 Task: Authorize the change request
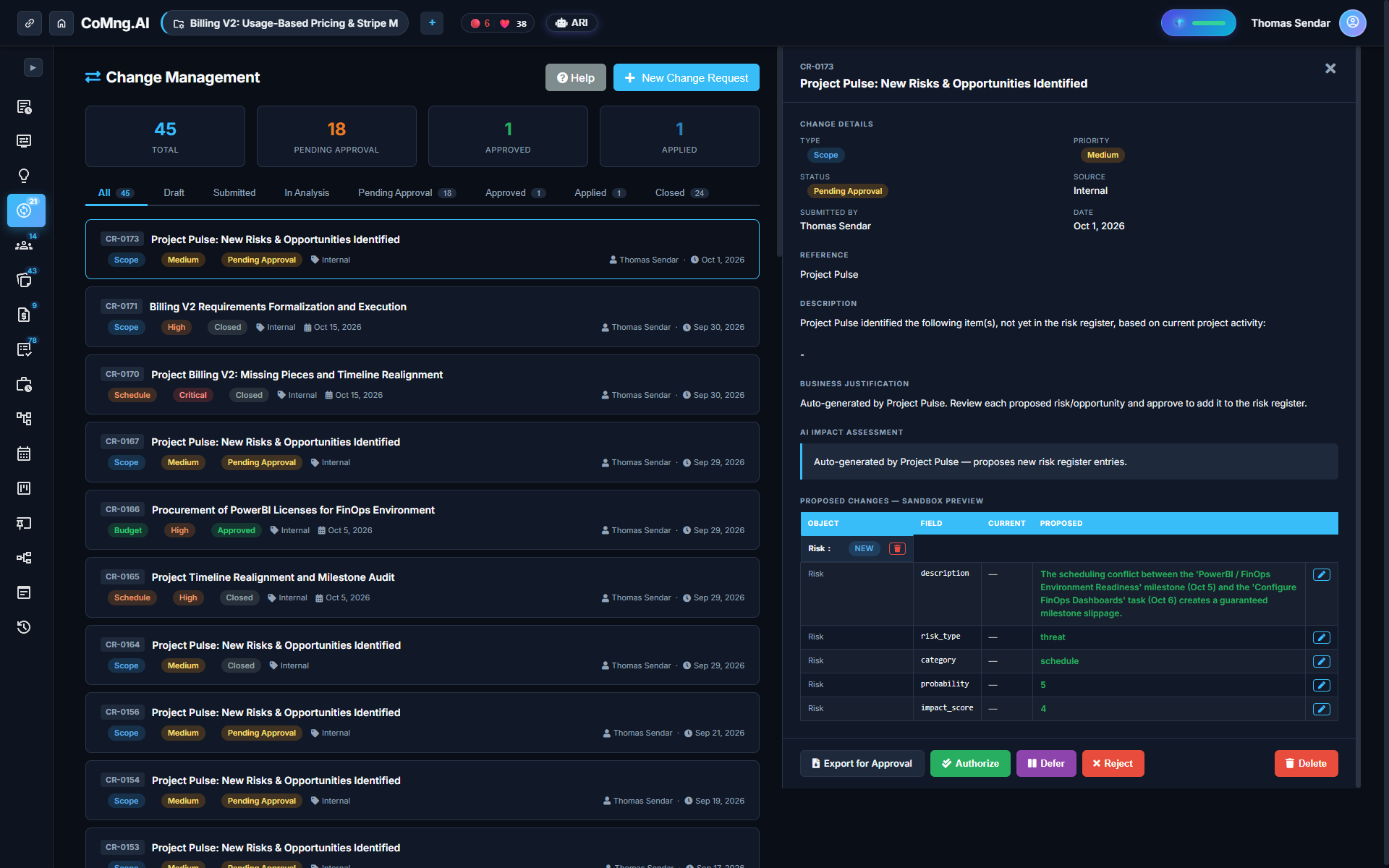click(970, 763)
